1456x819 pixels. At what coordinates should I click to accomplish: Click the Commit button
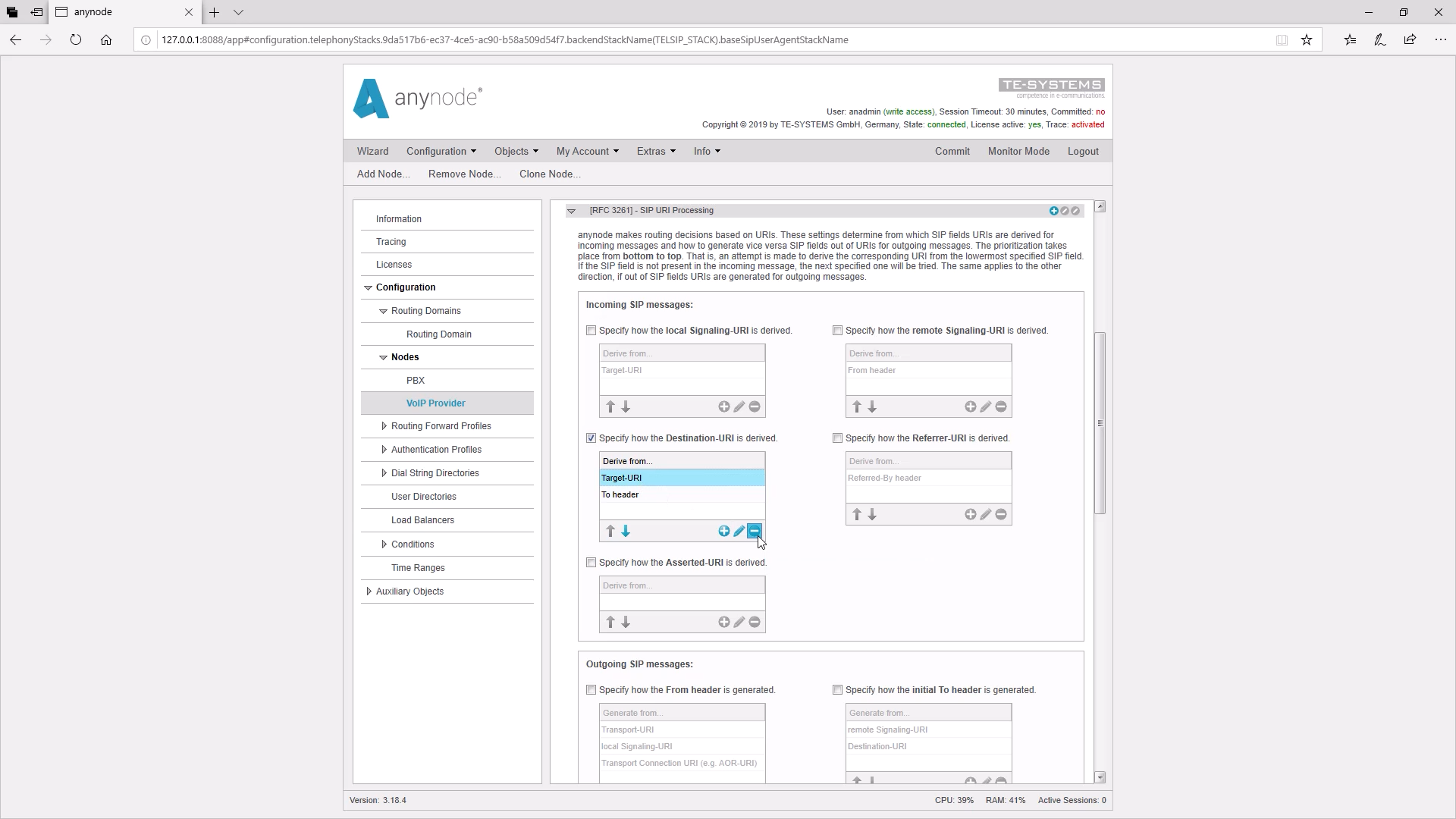(952, 152)
